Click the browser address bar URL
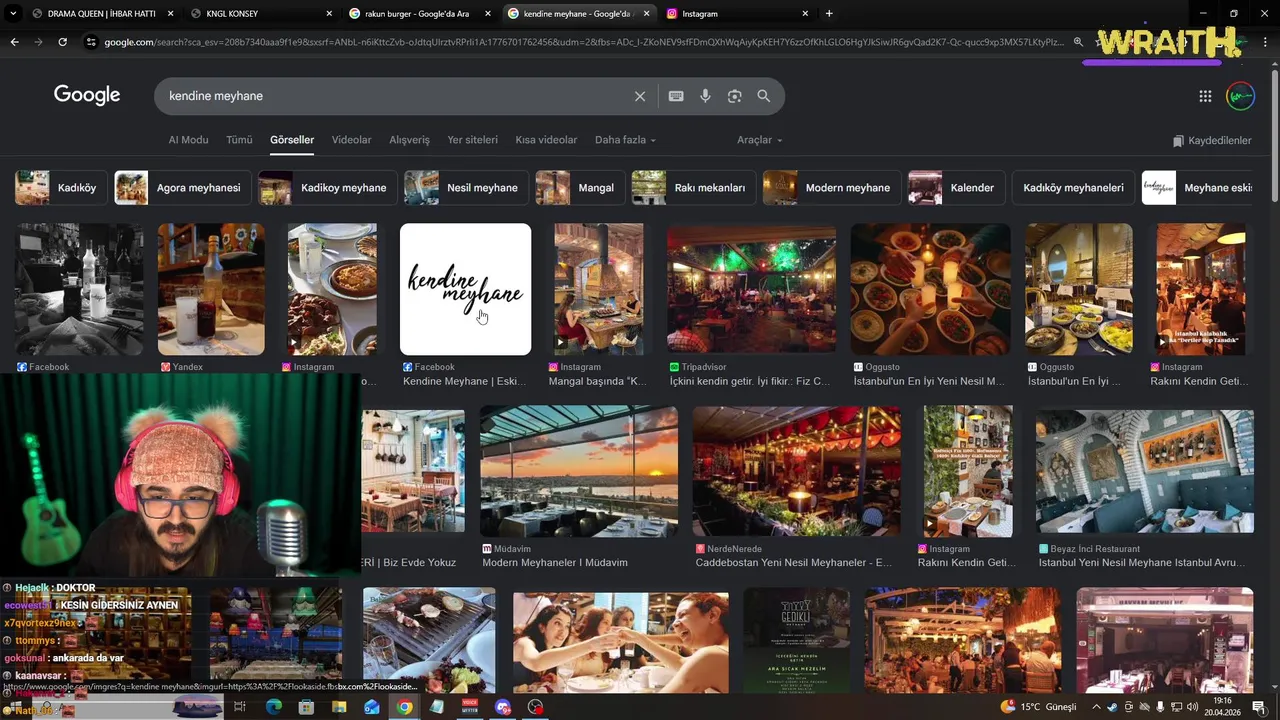The height and width of the screenshot is (720, 1280). [x=585, y=42]
